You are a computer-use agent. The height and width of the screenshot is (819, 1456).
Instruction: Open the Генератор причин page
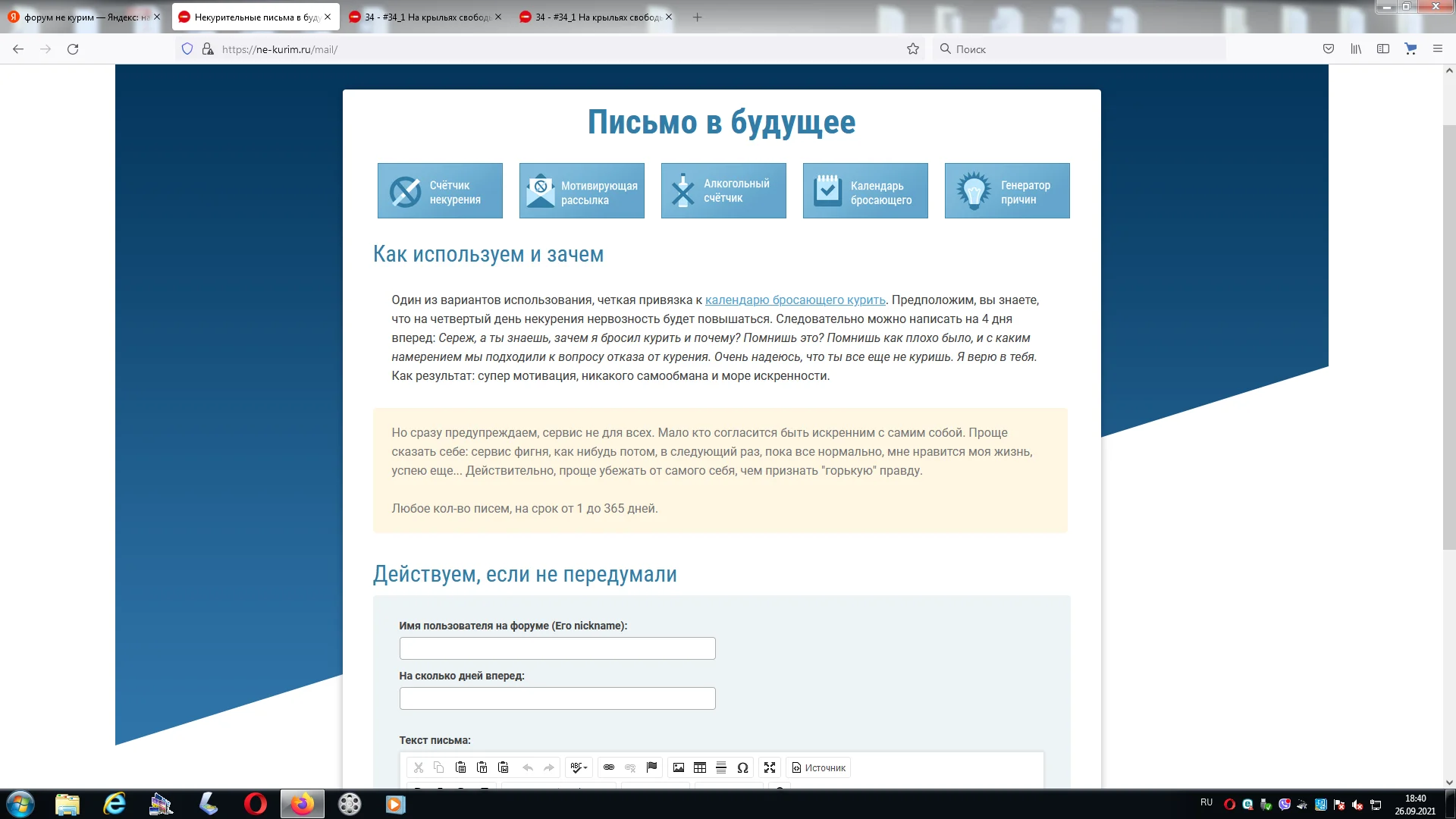pyautogui.click(x=1006, y=191)
